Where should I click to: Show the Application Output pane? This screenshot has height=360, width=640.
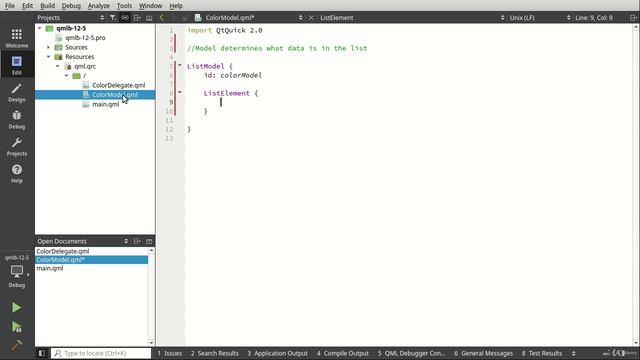coord(278,353)
